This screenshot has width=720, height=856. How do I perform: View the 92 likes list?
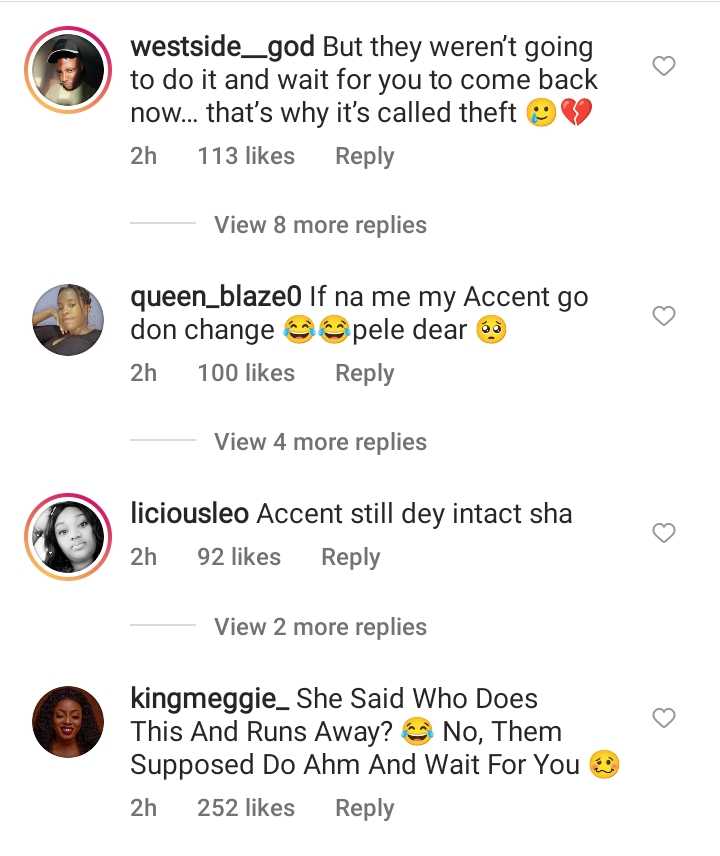[239, 557]
